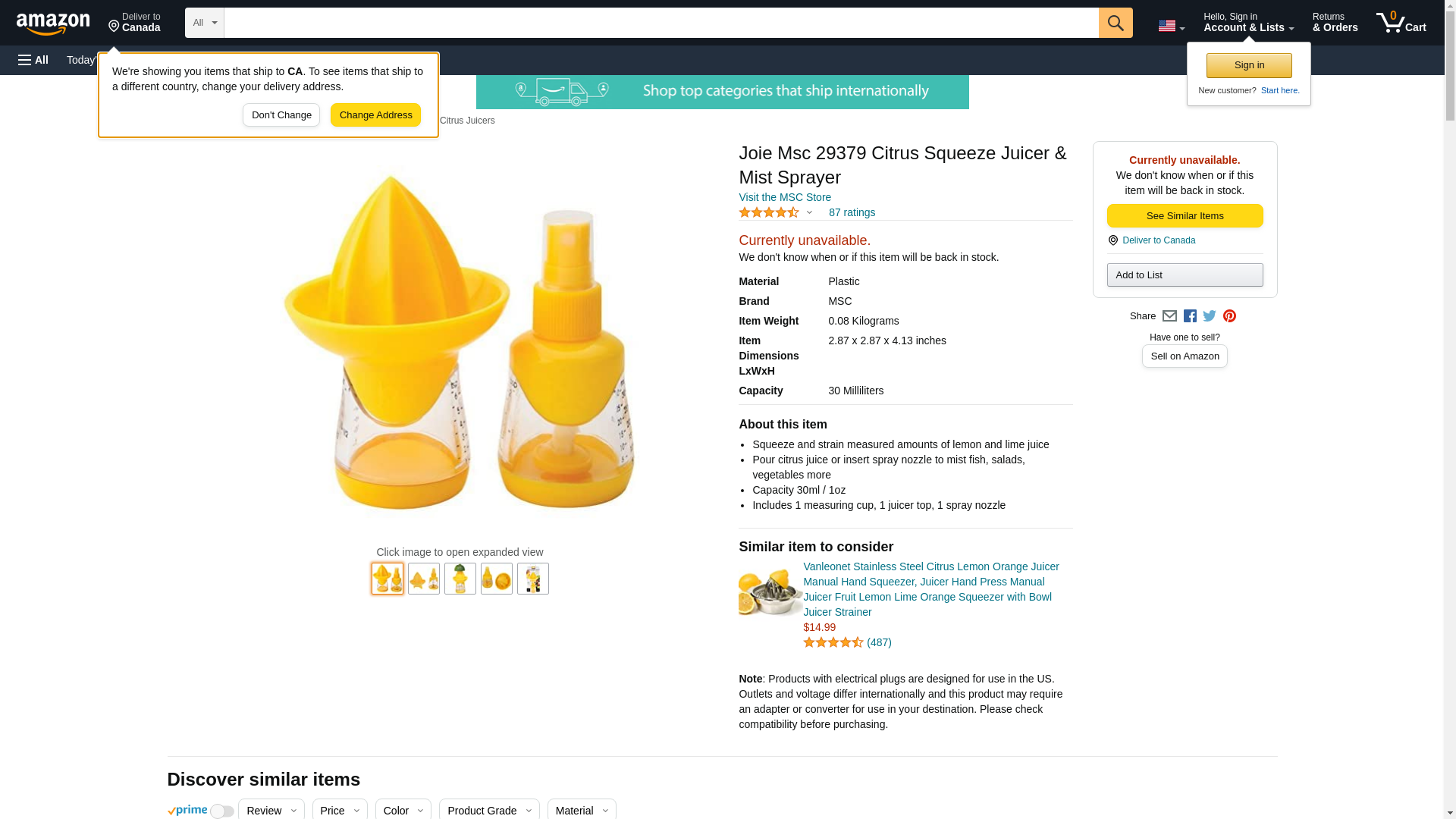Share product via email icon
Image resolution: width=1456 pixels, height=819 pixels.
pos(1169,316)
